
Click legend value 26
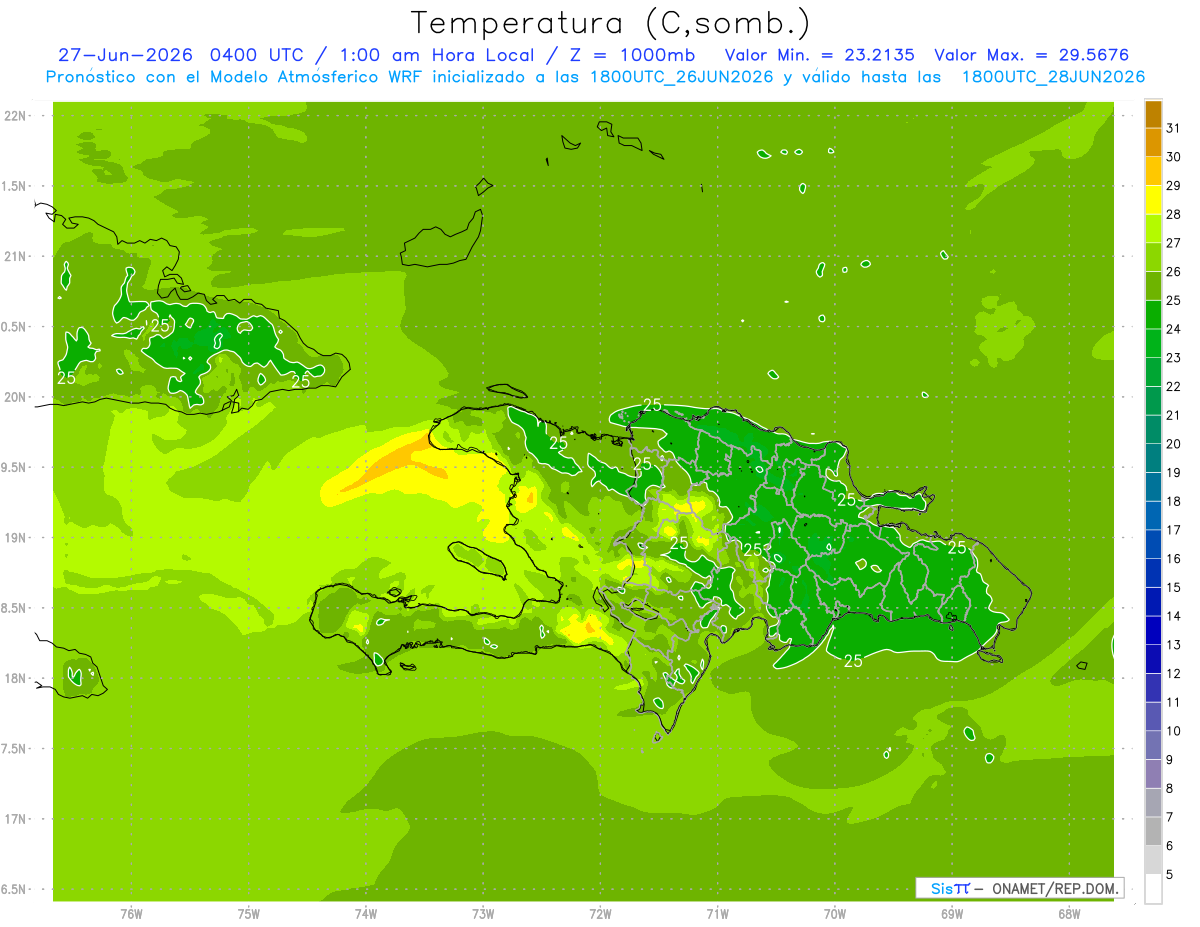click(x=1174, y=272)
